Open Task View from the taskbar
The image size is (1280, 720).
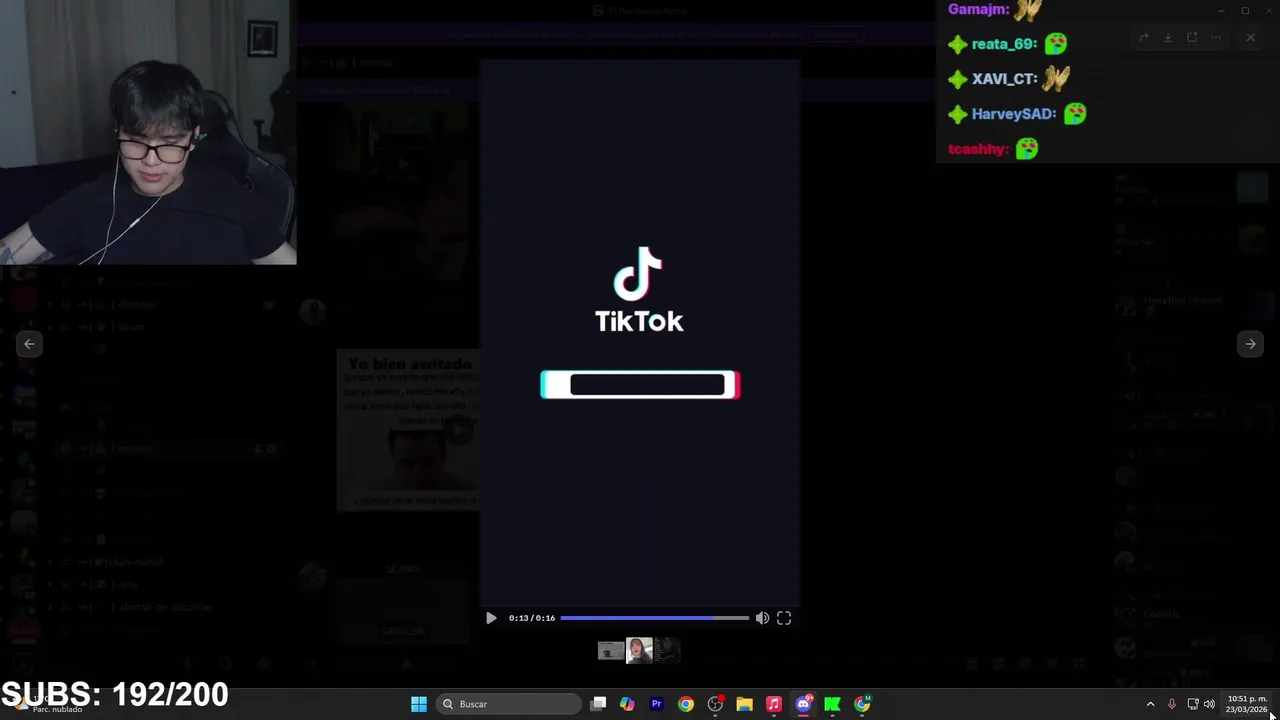point(598,704)
